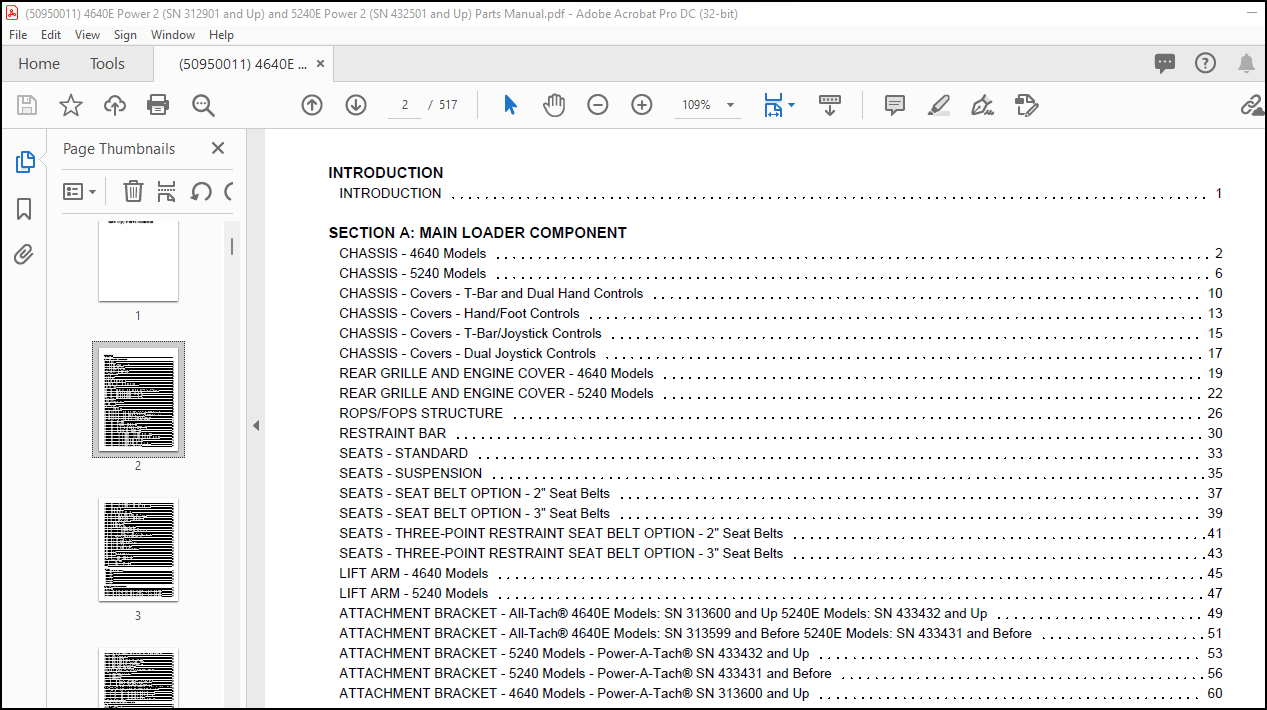Image resolution: width=1267 pixels, height=710 pixels.
Task: Open ROPS/FOPS STRUCTURE entry
Action: (421, 413)
